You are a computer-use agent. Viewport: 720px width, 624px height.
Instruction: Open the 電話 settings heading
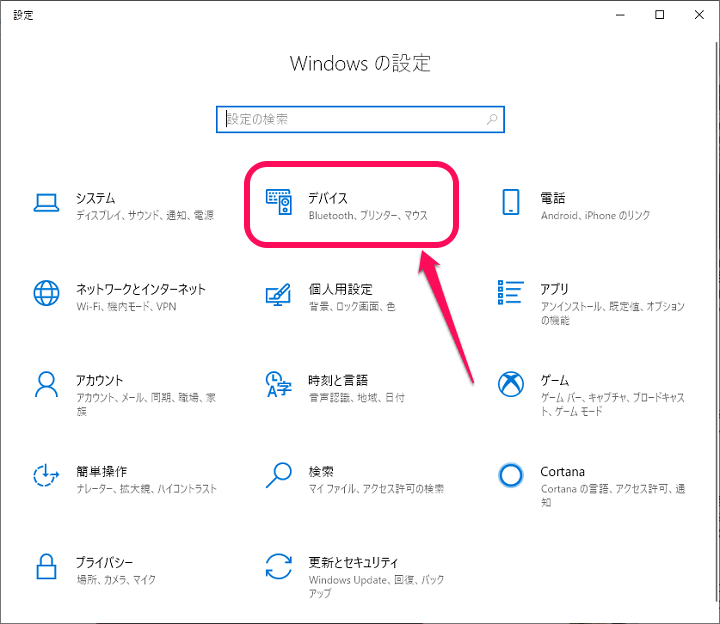tap(552, 198)
